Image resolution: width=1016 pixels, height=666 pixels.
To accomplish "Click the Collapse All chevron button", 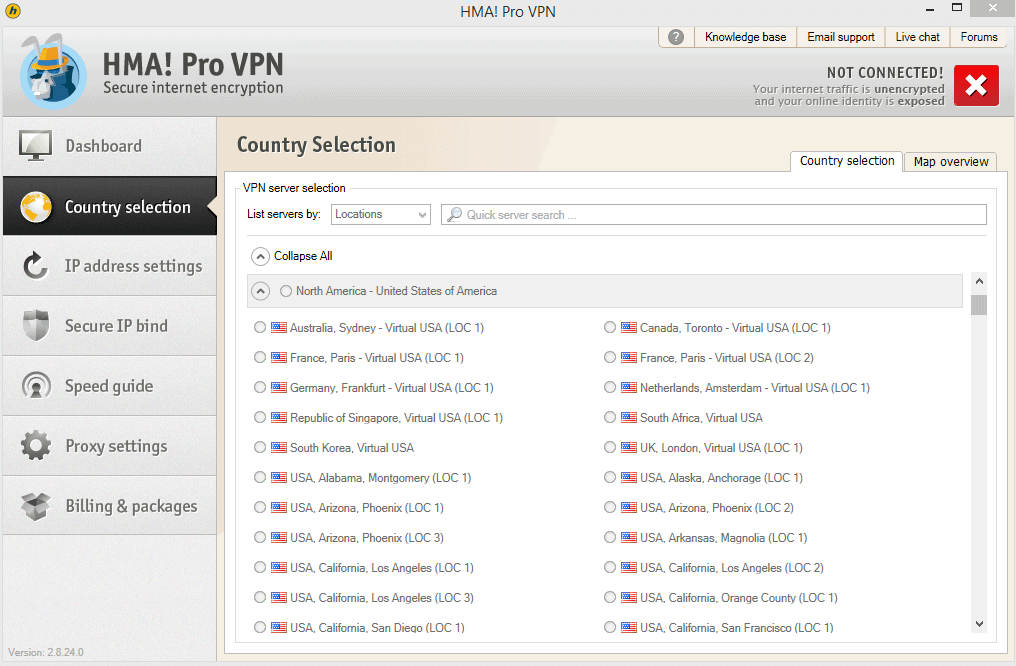I will point(260,257).
